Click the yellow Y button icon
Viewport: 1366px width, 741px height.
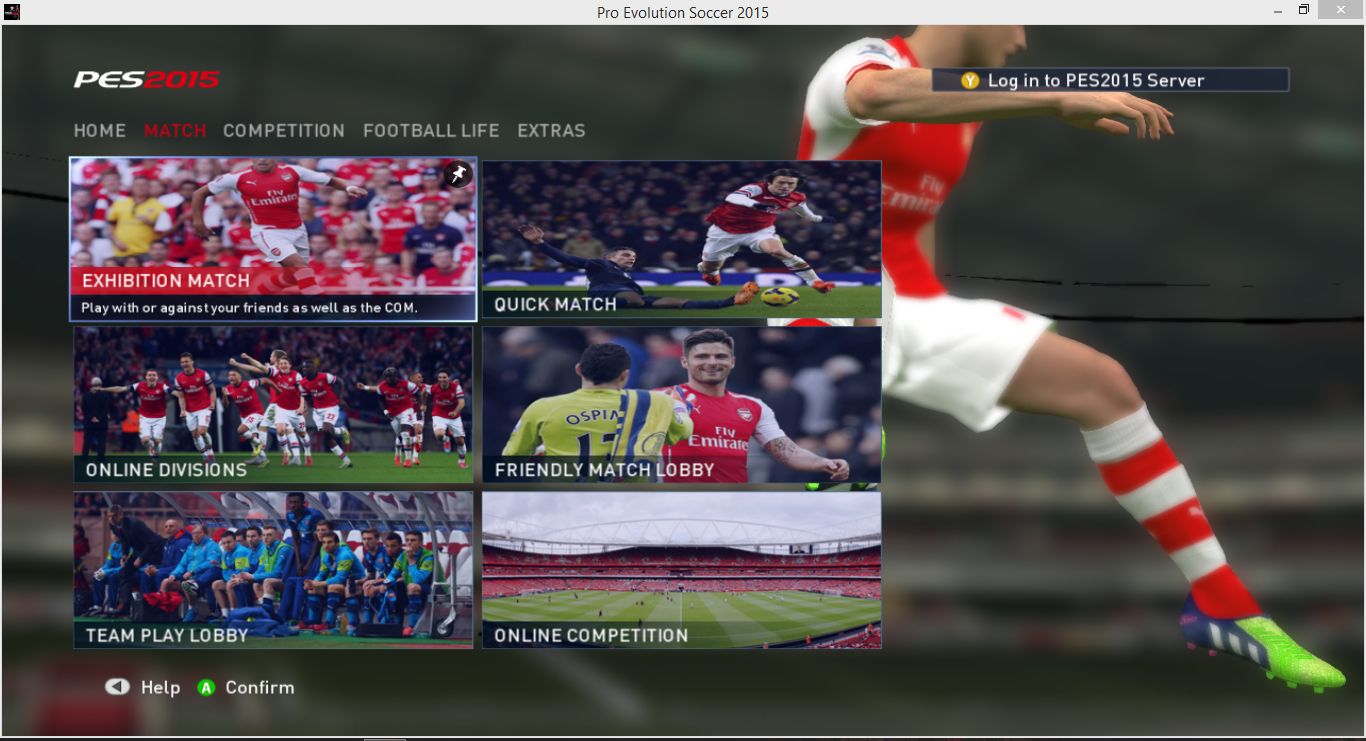970,81
